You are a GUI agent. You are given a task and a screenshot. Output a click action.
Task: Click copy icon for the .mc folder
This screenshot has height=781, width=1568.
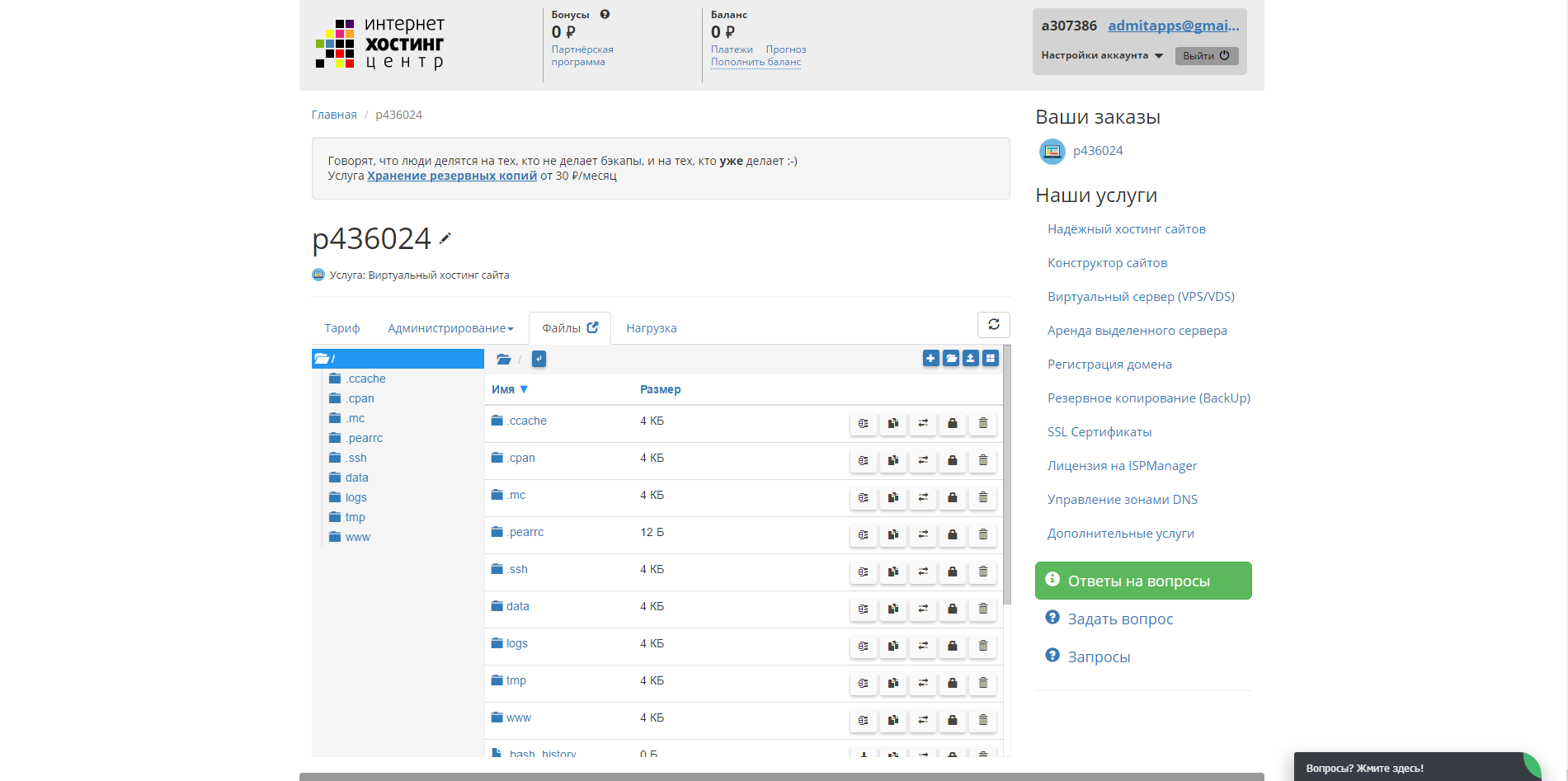[x=893, y=497]
